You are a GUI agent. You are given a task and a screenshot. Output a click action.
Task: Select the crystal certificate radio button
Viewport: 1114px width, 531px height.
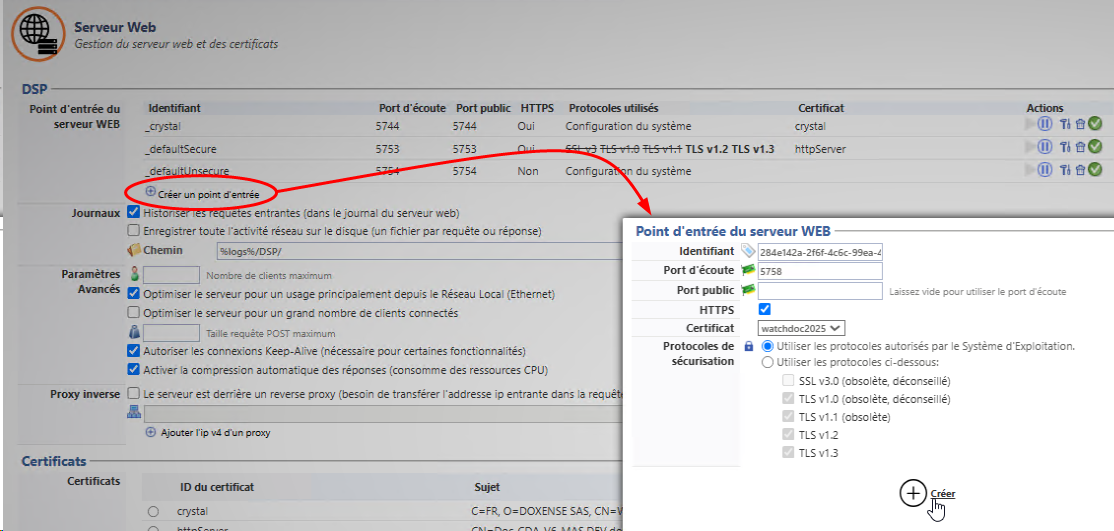coord(153,511)
